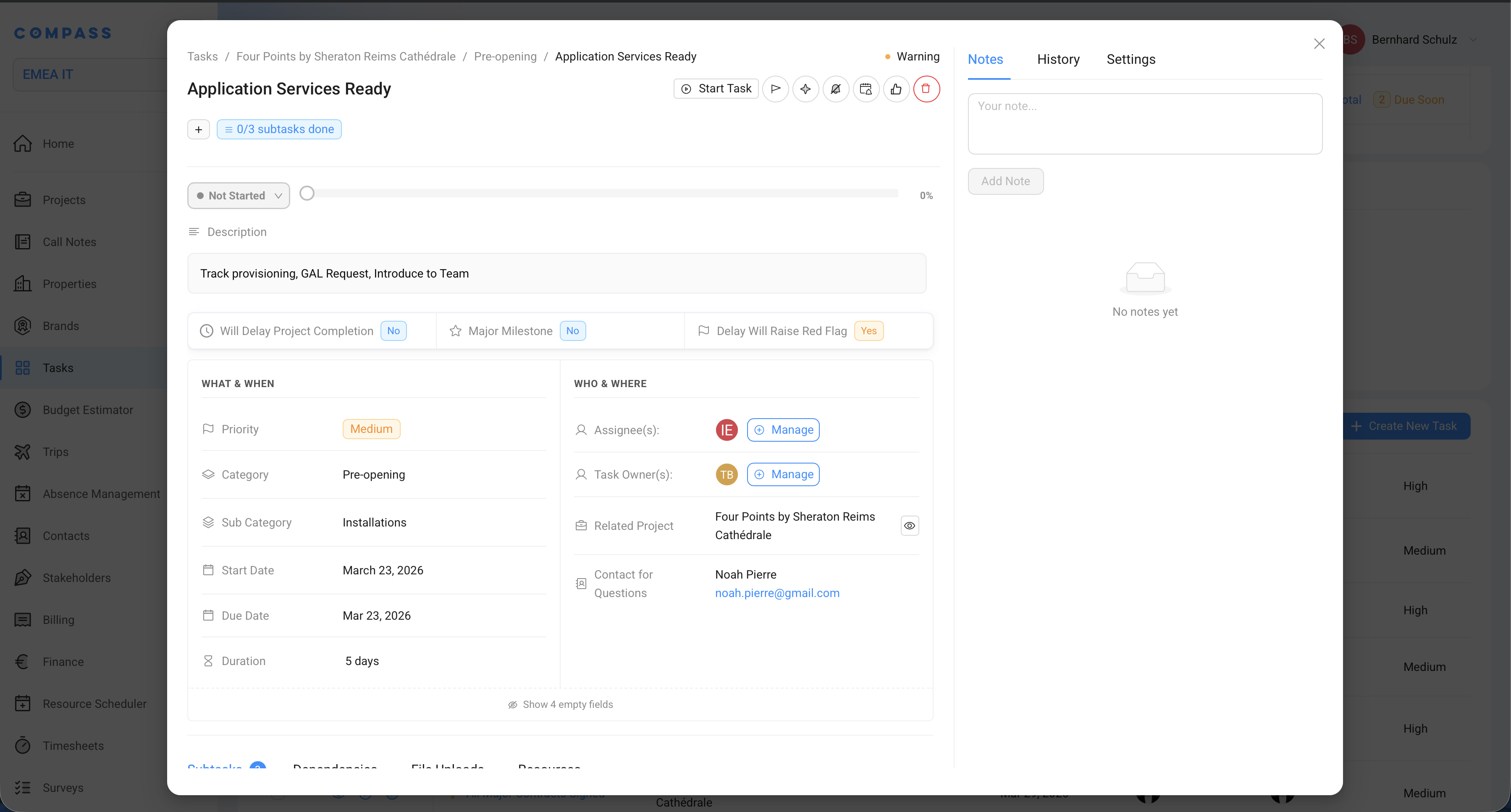The height and width of the screenshot is (812, 1511).
Task: Click the plus button beside subtasks badge
Action: click(x=198, y=130)
